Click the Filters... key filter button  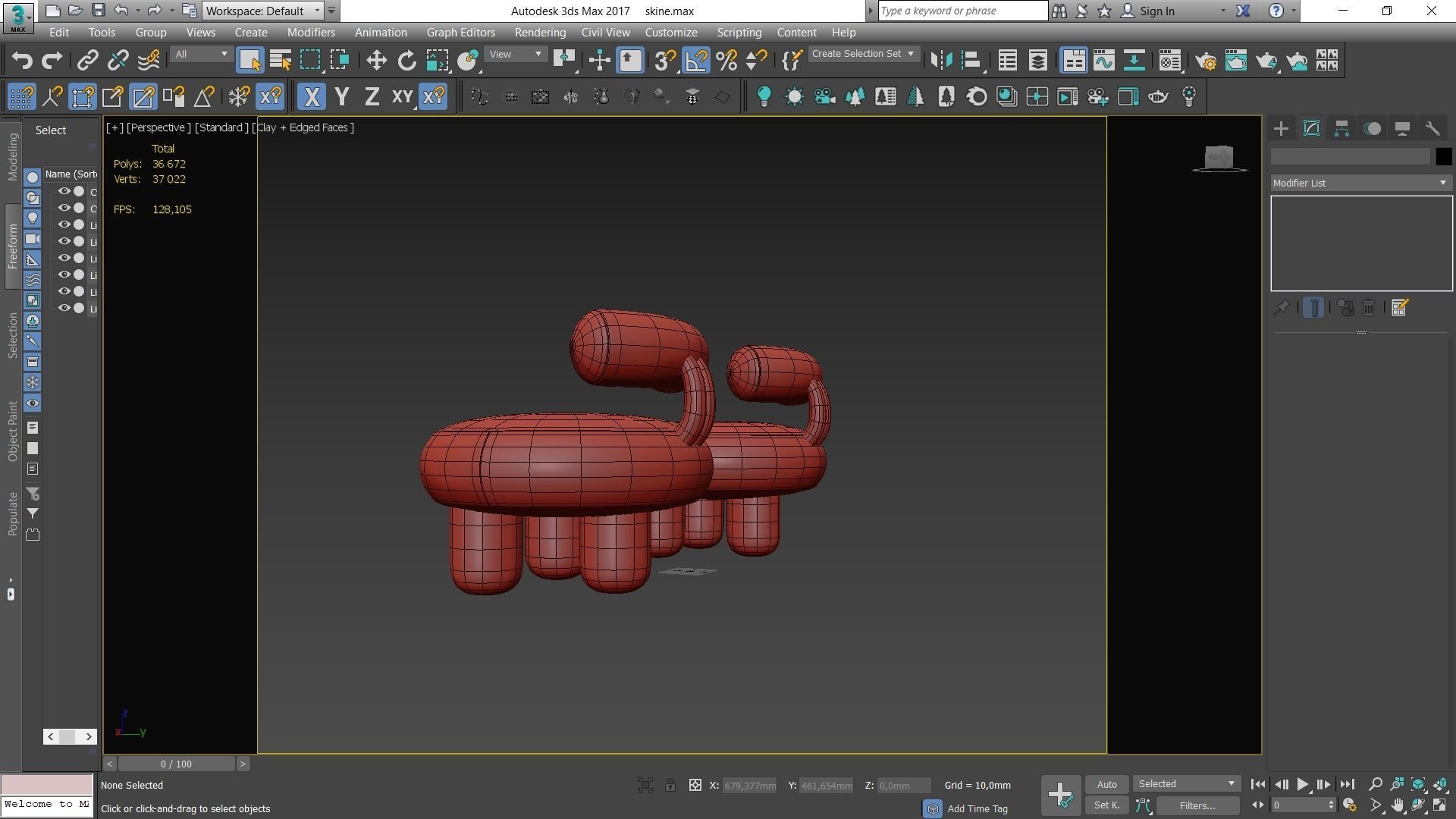[x=1197, y=805]
